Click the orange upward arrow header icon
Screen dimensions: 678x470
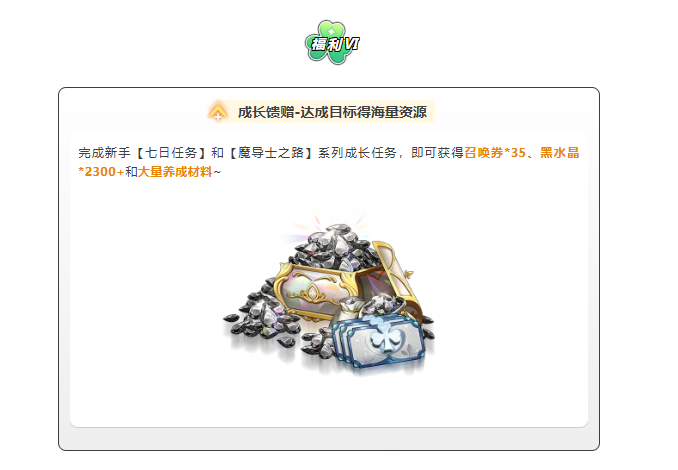pos(217,112)
